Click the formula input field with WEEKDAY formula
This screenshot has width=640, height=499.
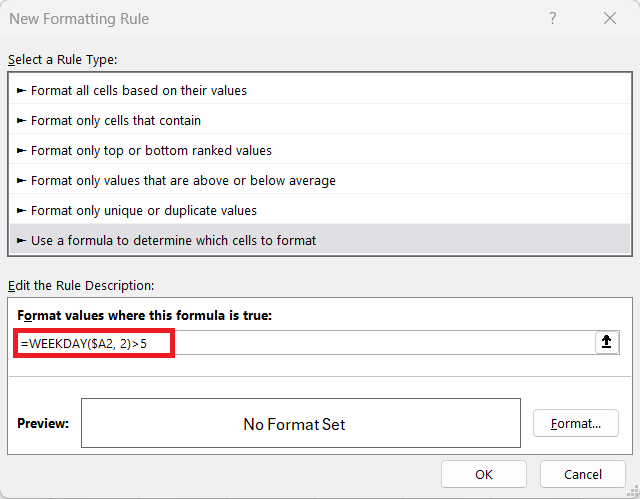point(306,343)
